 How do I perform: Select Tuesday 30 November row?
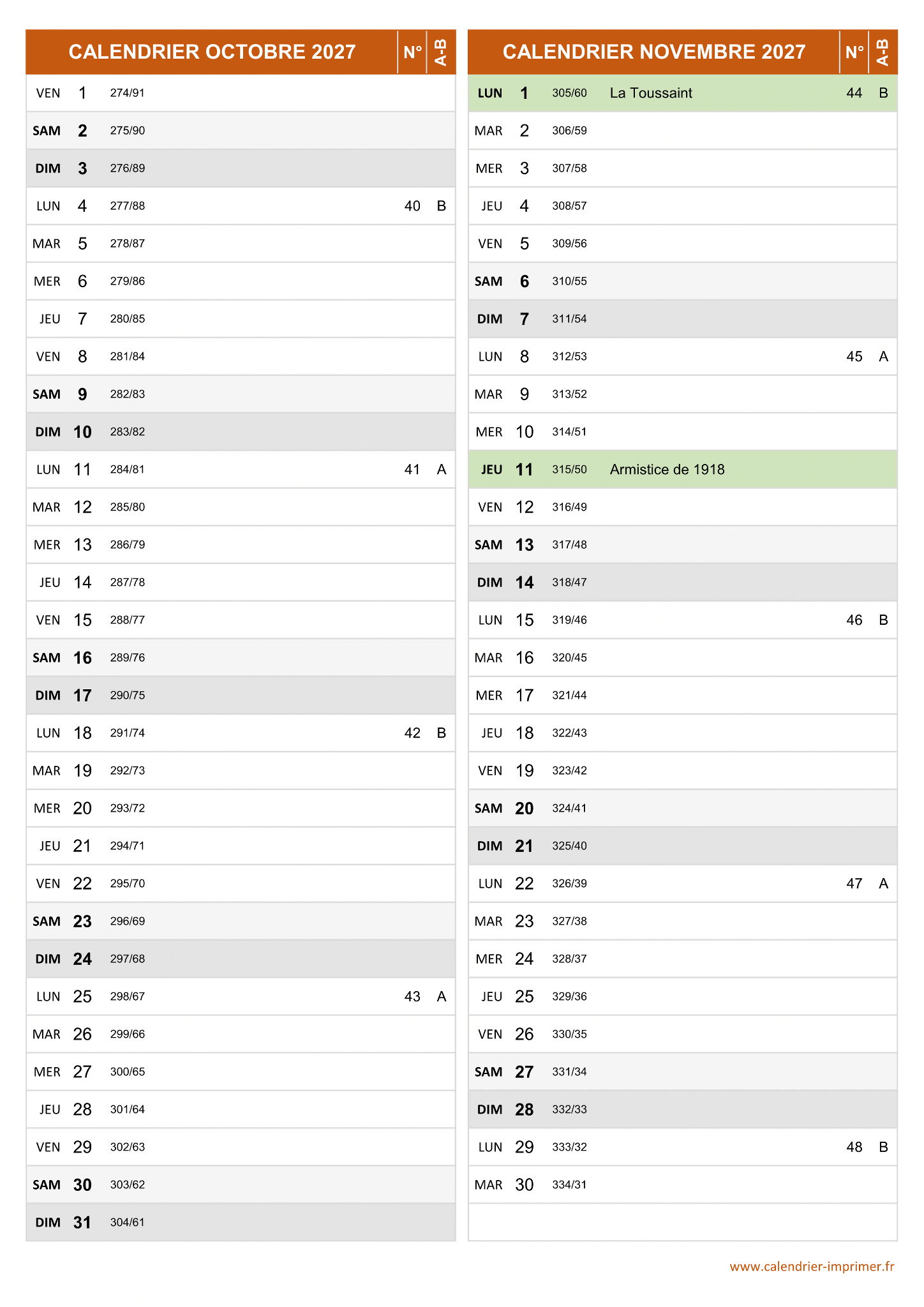[682, 1185]
